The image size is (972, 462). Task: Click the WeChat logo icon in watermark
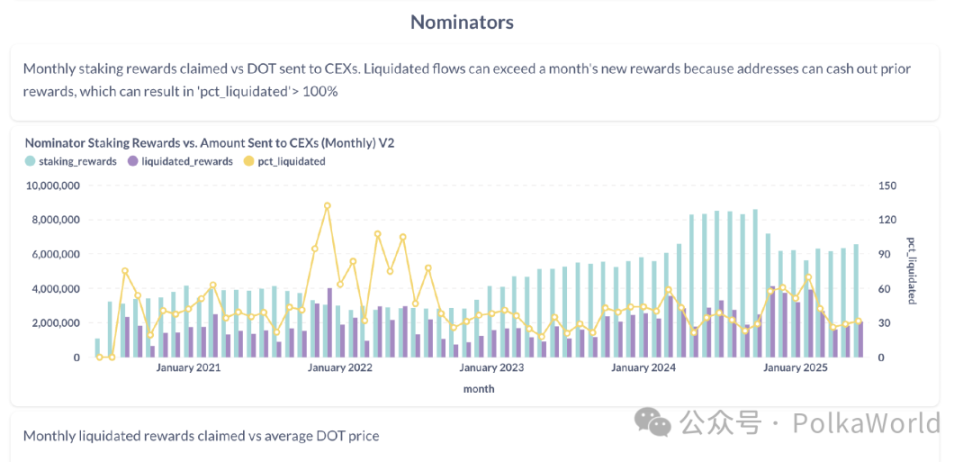pos(656,423)
